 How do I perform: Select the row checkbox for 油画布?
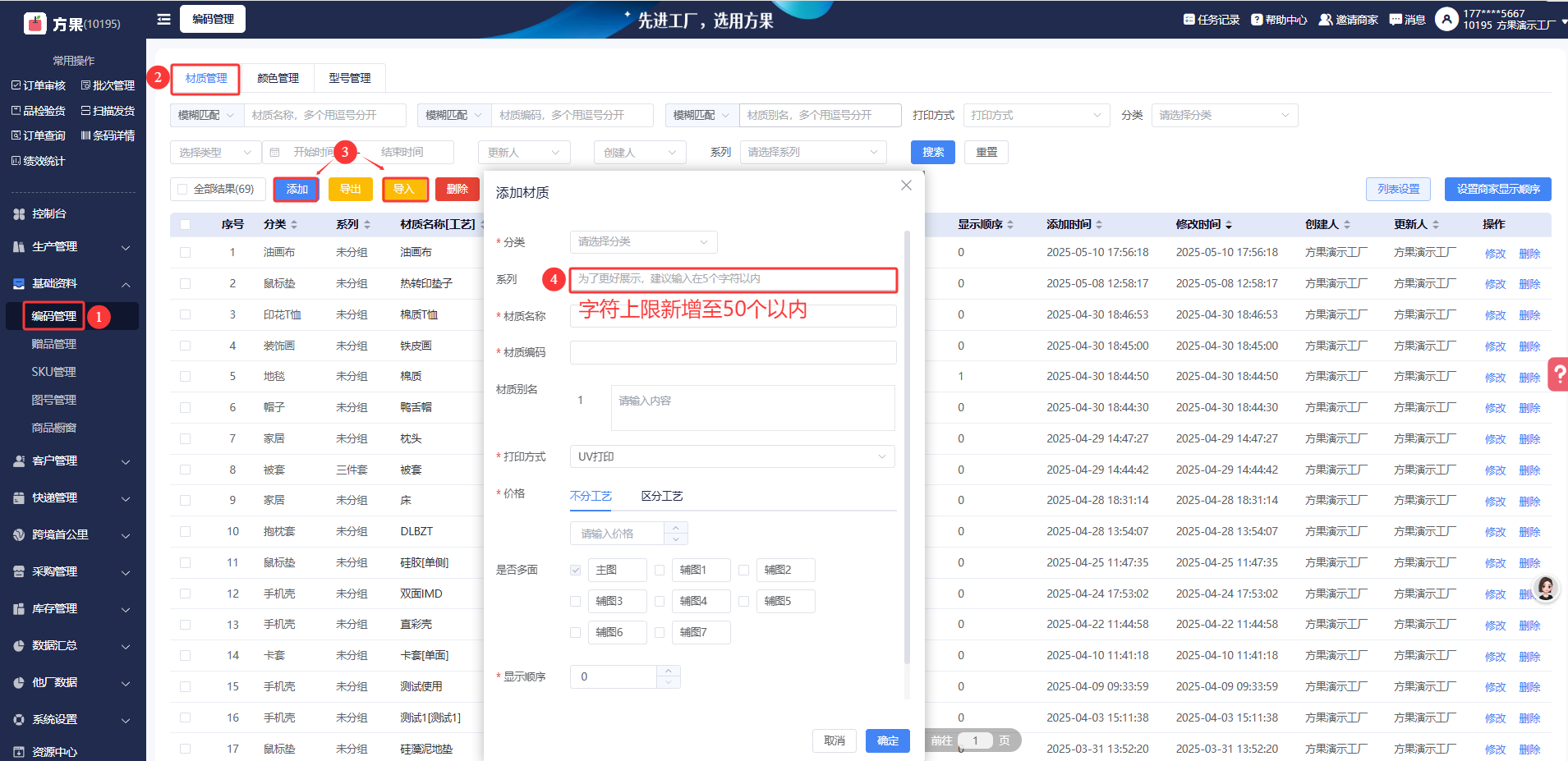185,253
